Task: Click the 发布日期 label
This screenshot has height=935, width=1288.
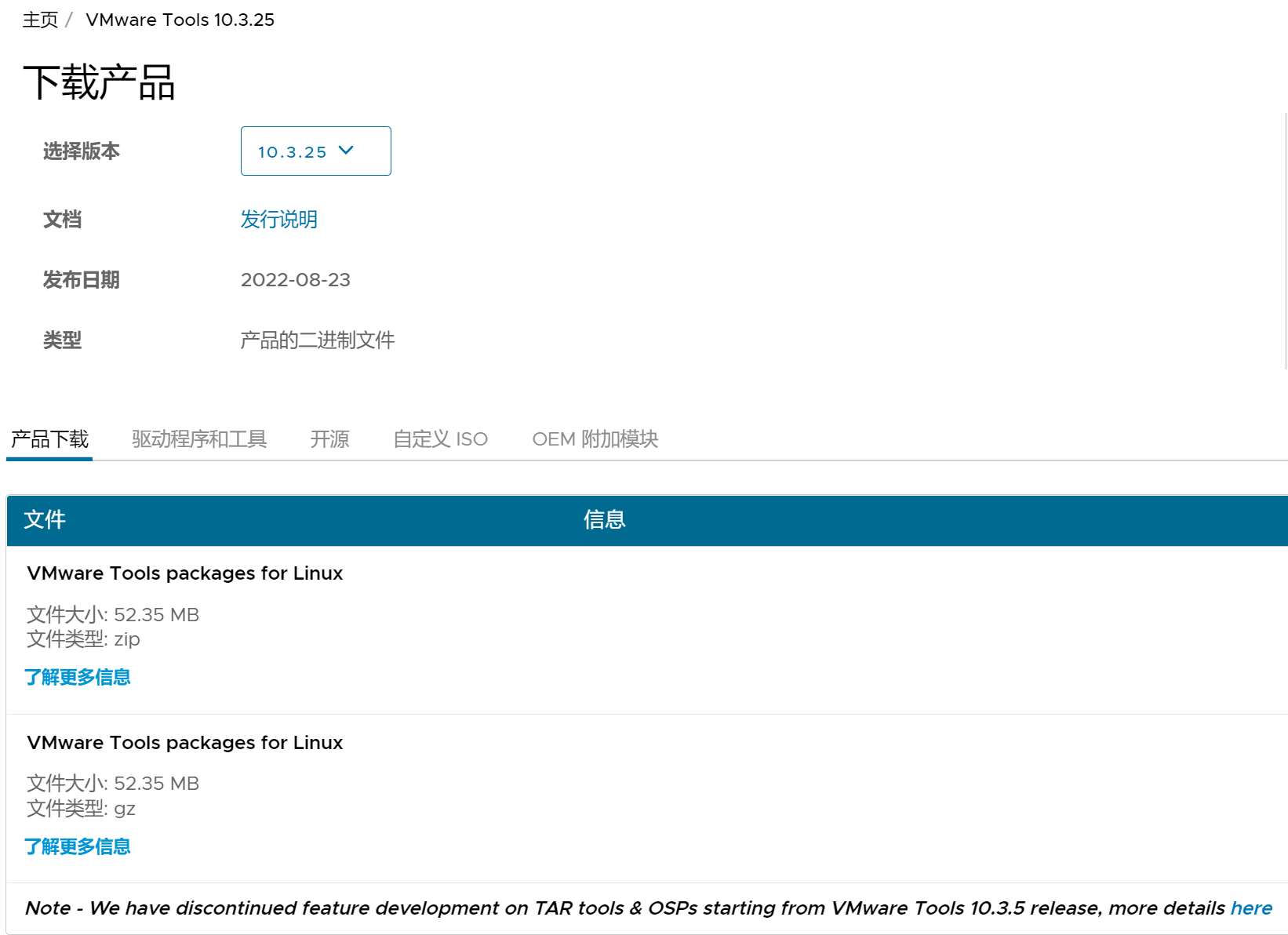Action: (81, 280)
